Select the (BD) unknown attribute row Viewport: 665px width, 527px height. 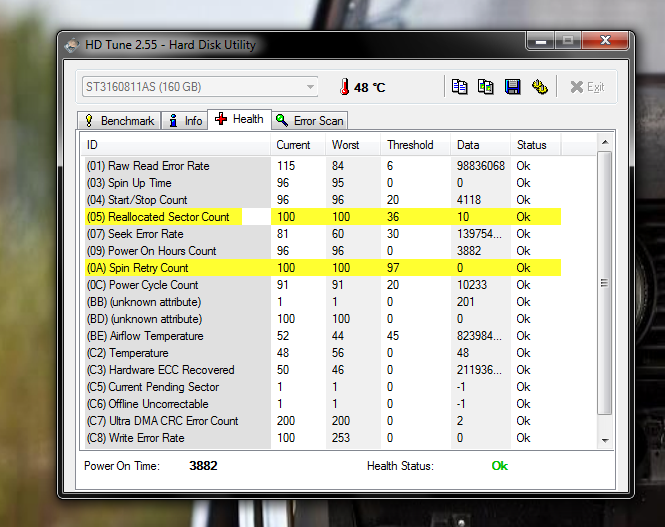click(321, 319)
